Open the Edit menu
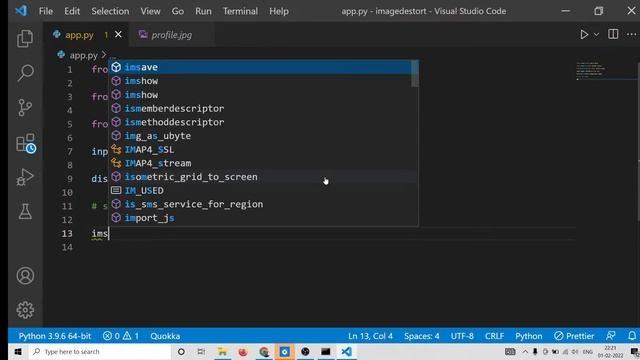This screenshot has height=360, width=640. [x=72, y=11]
